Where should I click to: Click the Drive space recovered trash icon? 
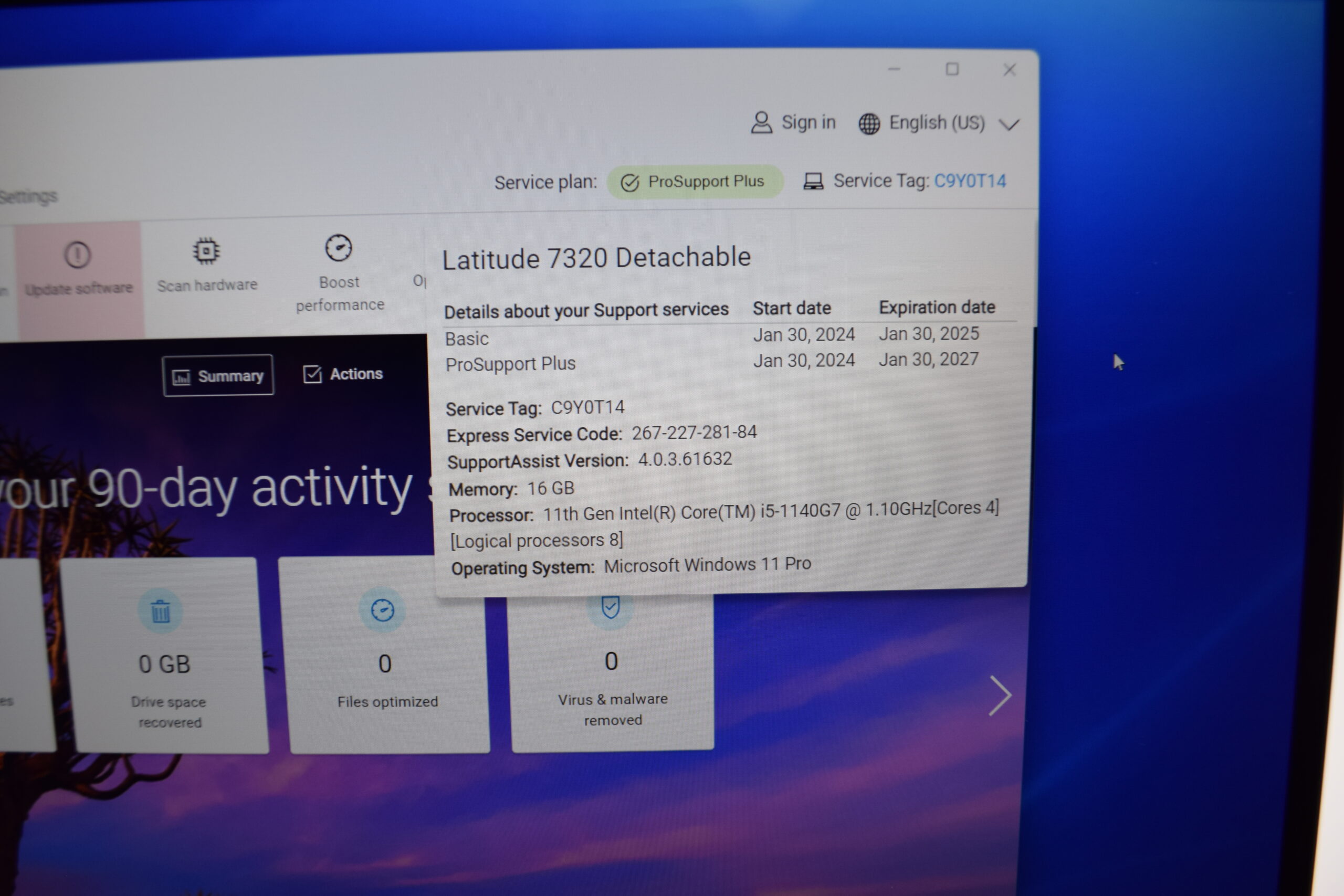160,612
